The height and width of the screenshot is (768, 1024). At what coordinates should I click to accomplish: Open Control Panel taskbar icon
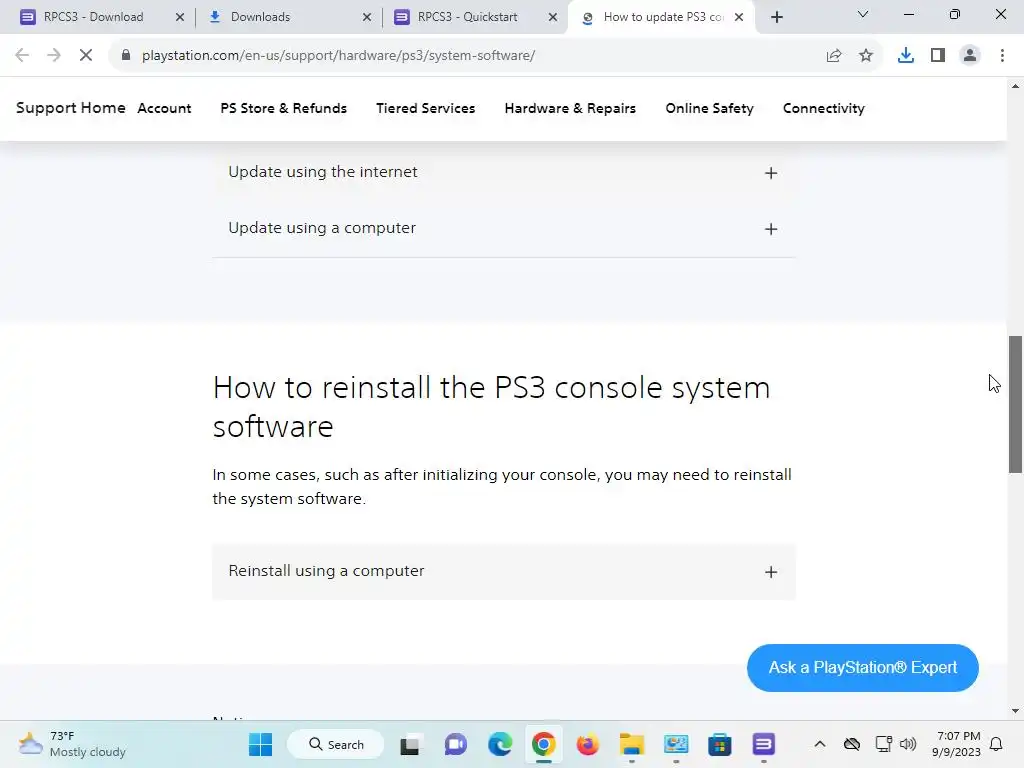pos(676,744)
